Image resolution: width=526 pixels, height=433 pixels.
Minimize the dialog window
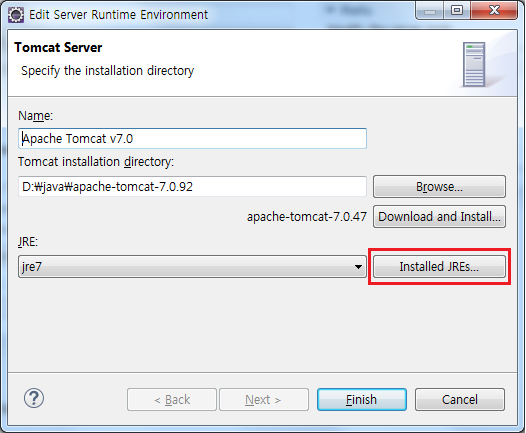(430, 10)
